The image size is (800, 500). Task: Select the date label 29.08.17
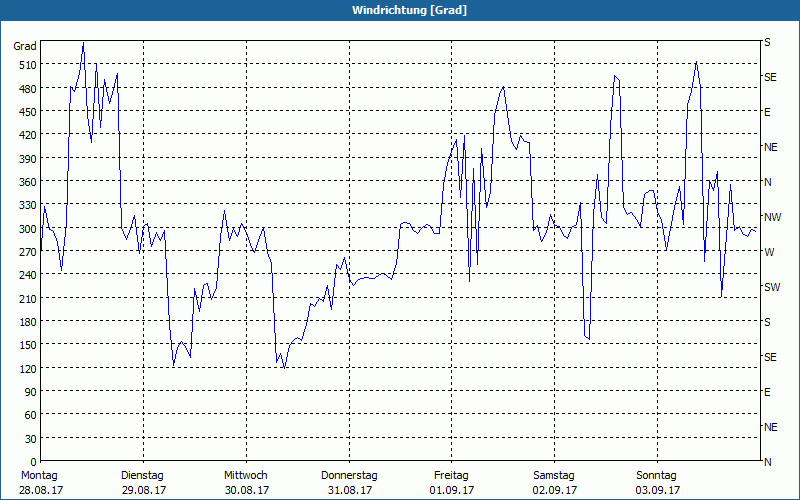click(x=144, y=490)
